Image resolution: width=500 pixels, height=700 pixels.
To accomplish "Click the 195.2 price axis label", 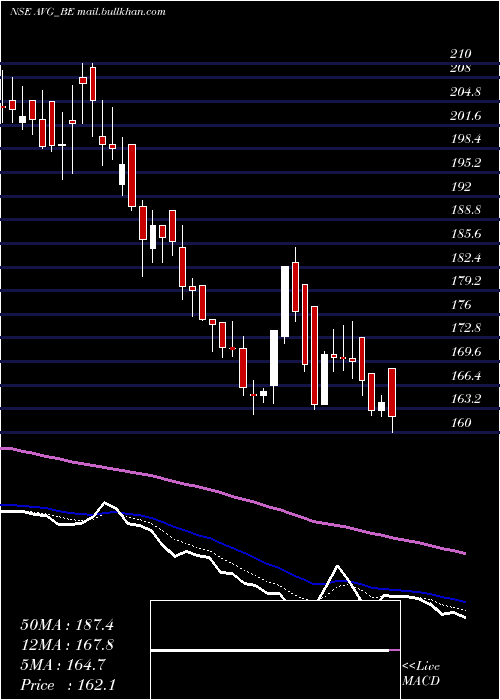I will 465,162.
